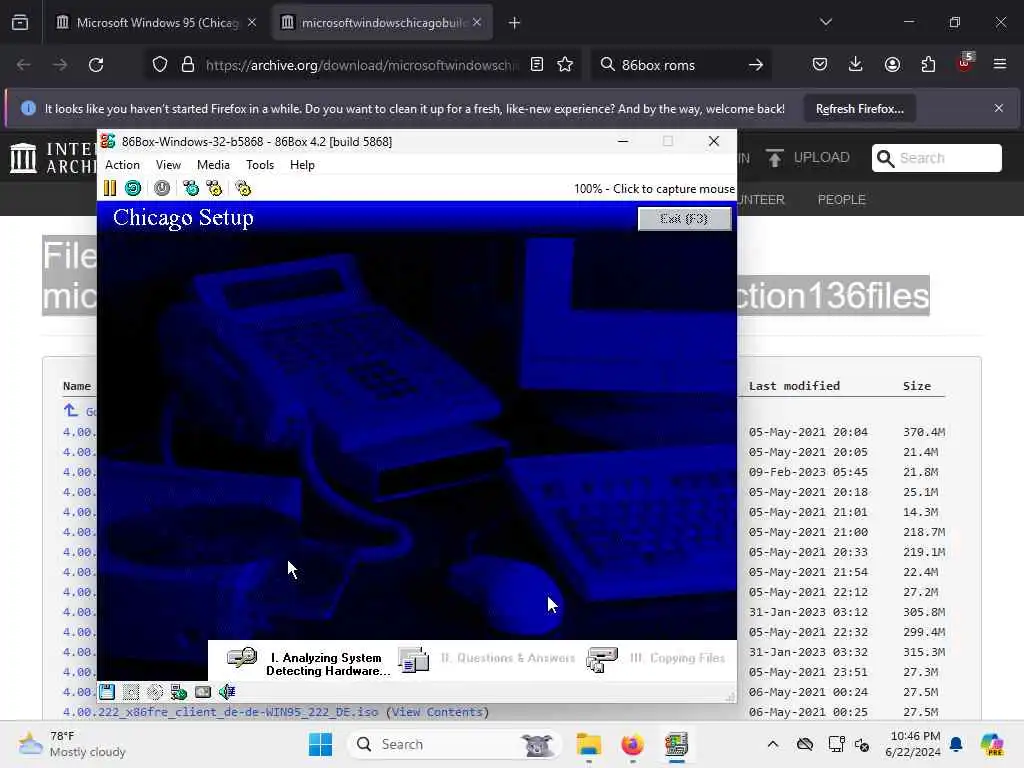Screen dimensions: 1024x768
Task: Open uBlock Origin extension icon
Action: [x=964, y=63]
